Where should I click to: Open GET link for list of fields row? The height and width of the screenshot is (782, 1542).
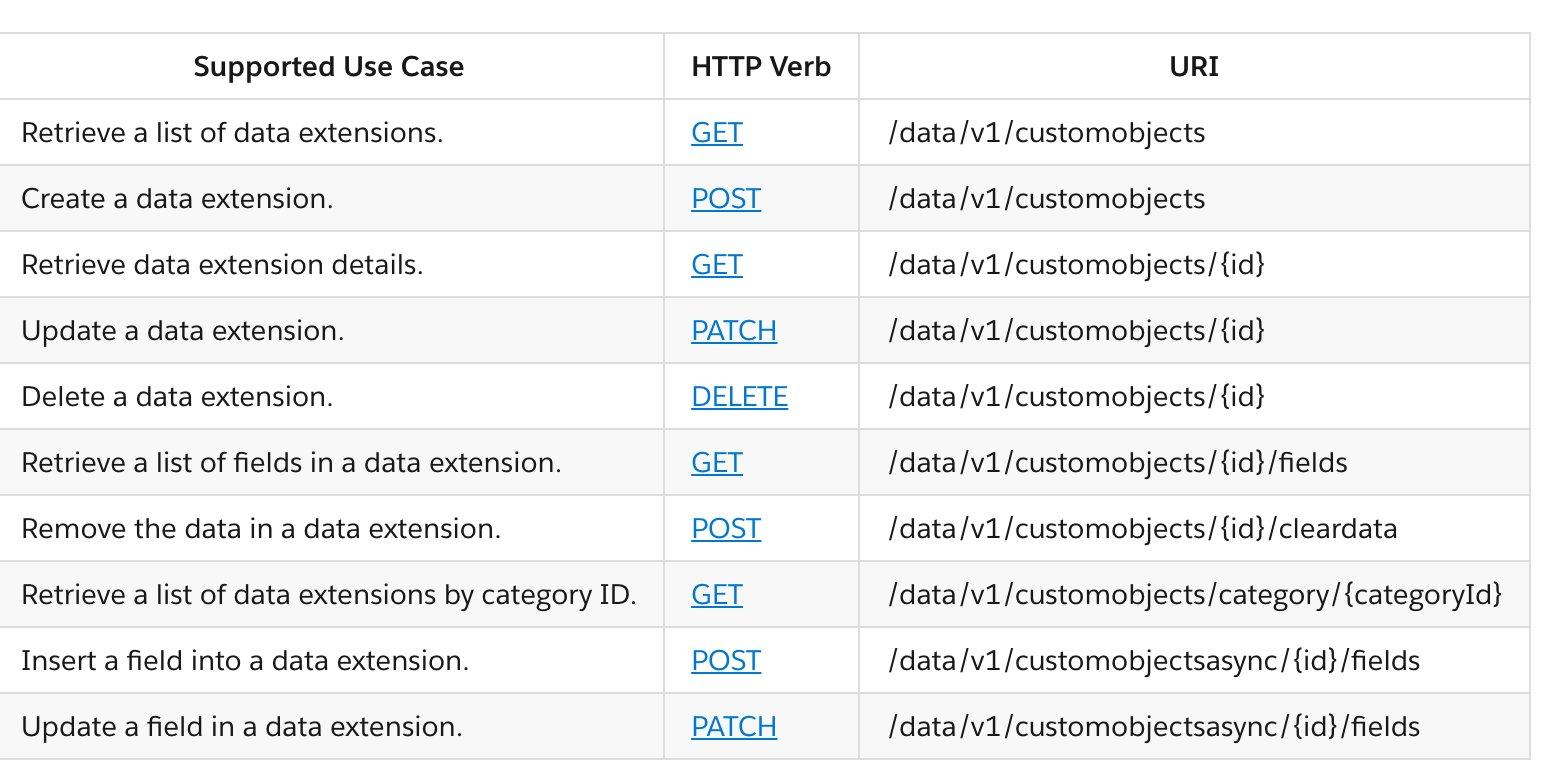click(716, 463)
